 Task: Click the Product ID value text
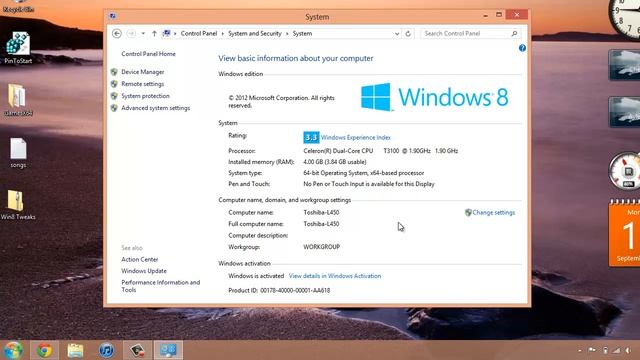pyautogui.click(x=295, y=291)
